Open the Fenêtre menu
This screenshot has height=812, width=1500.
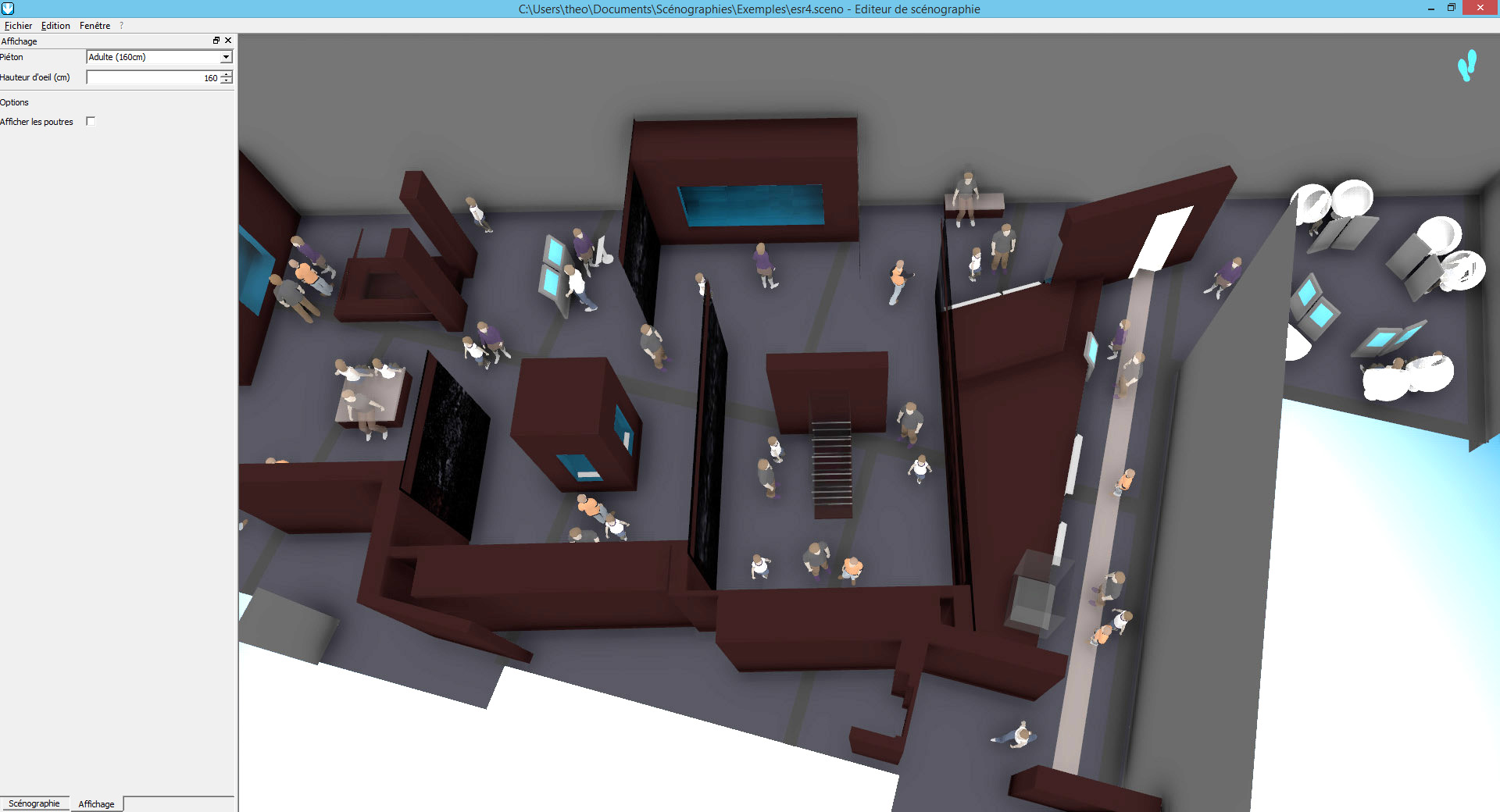tap(95, 26)
